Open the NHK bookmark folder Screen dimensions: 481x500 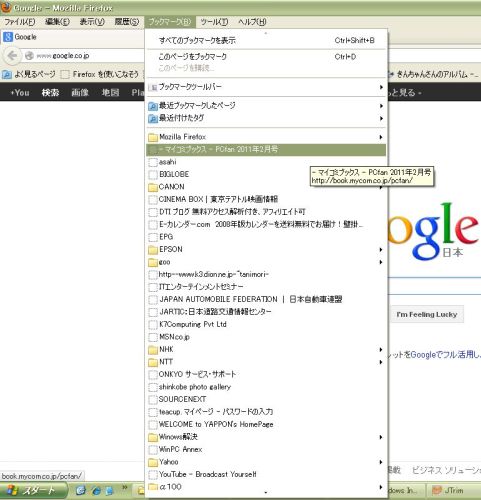coord(266,349)
